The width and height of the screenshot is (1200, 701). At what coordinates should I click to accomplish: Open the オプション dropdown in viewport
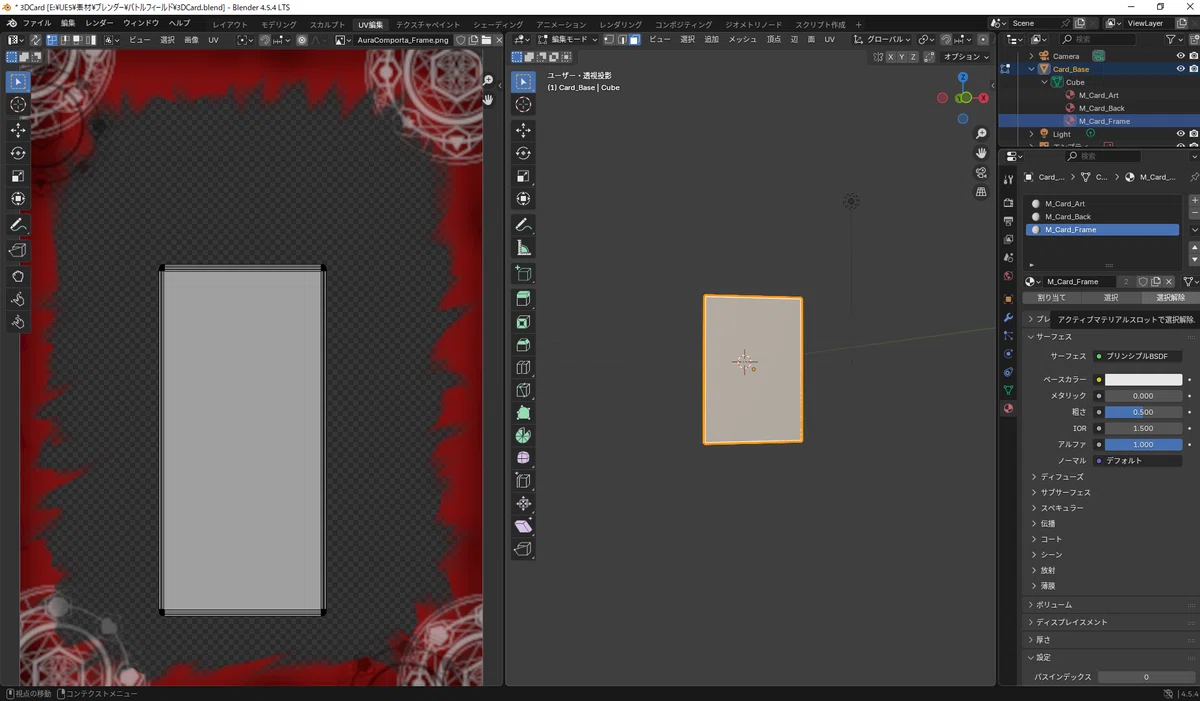[x=965, y=57]
